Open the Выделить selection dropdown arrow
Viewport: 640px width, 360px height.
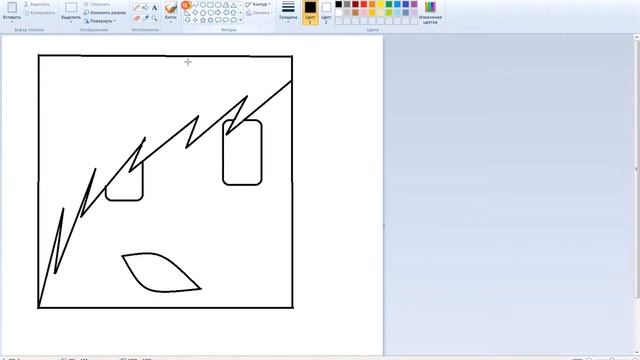click(71, 21)
